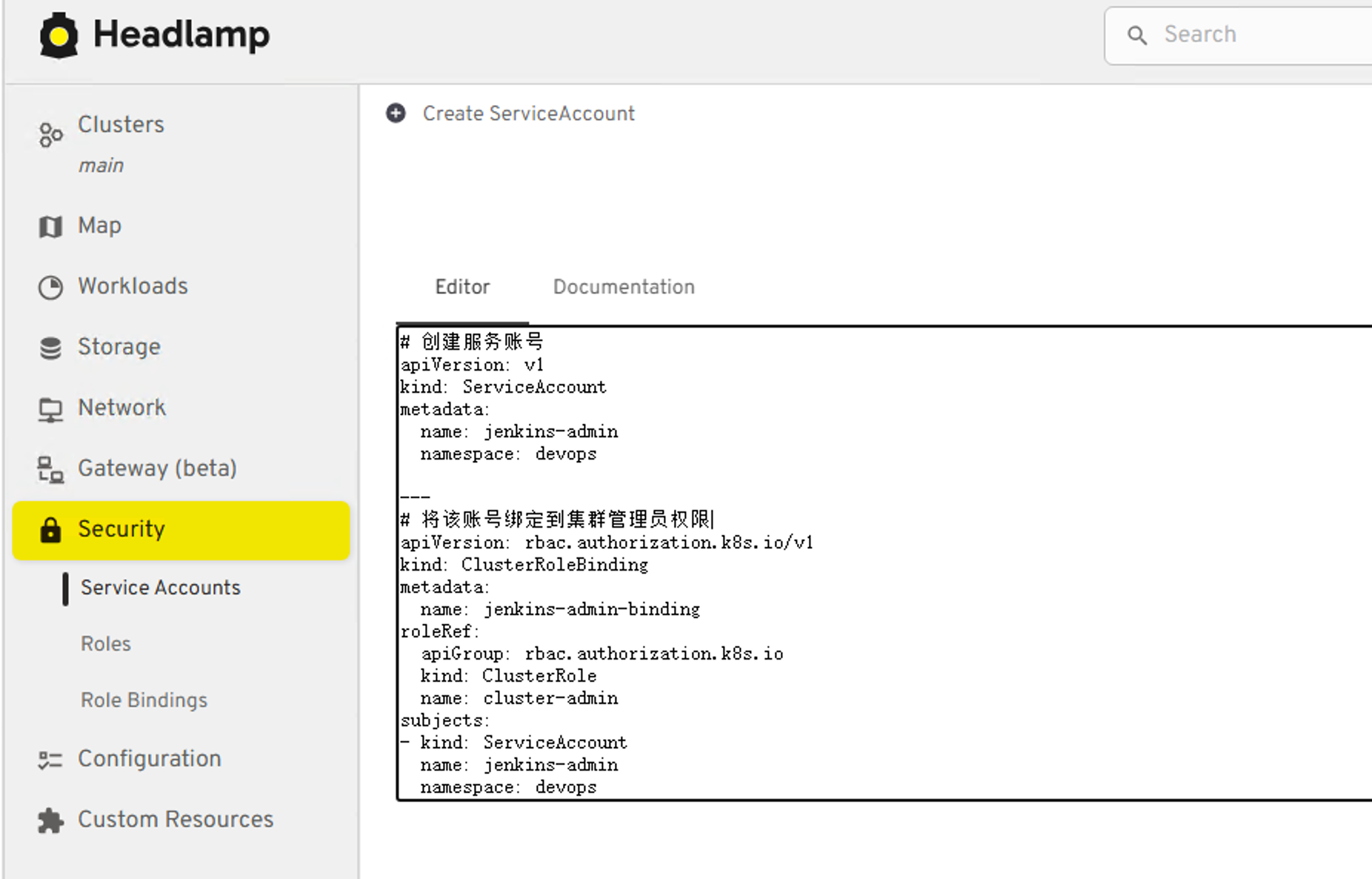
Task: Click the Workloads pie-chart icon
Action: (50, 288)
